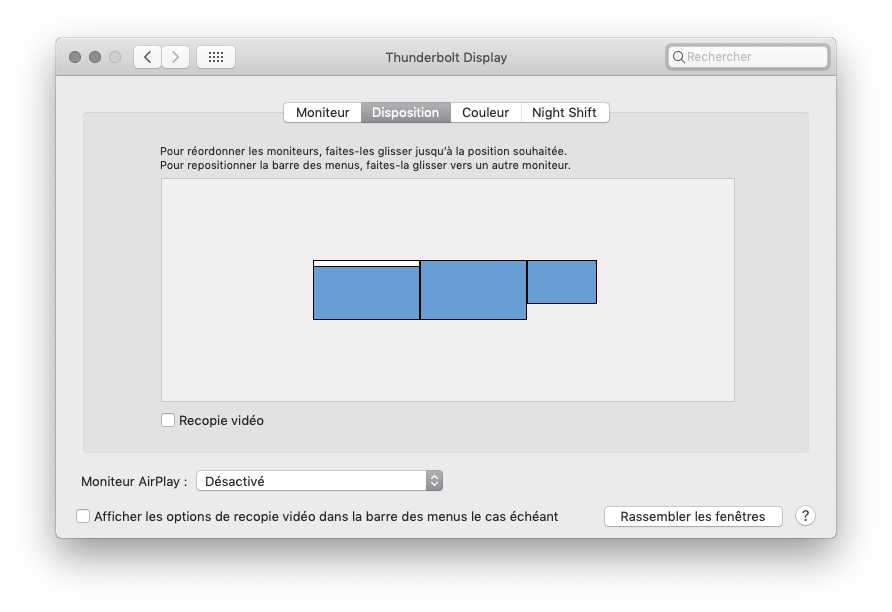
Task: Toggle Afficher les options de recopie vidéo checkbox
Action: 83,516
